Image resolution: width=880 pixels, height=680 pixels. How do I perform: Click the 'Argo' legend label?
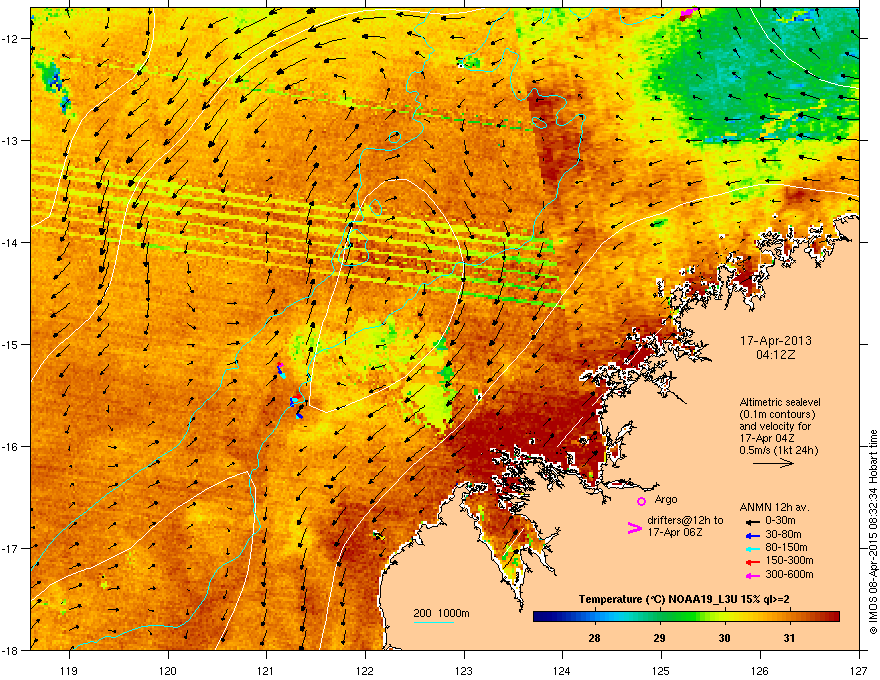666,499
